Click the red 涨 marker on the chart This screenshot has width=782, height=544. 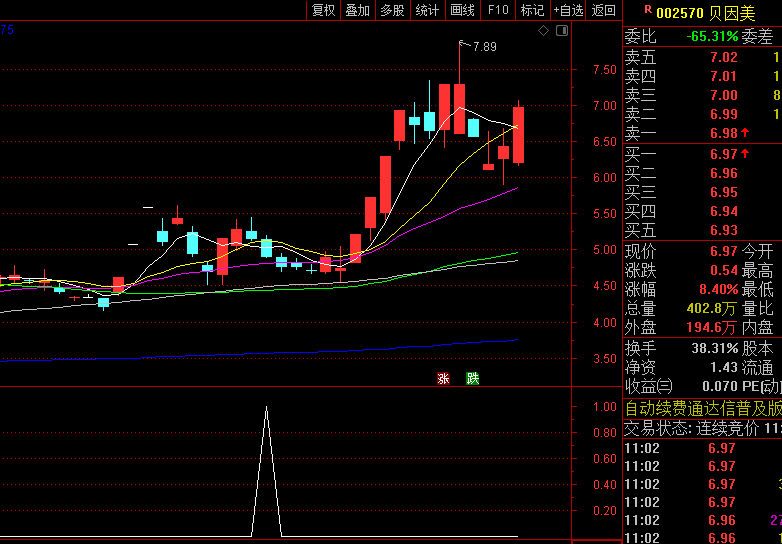443,378
